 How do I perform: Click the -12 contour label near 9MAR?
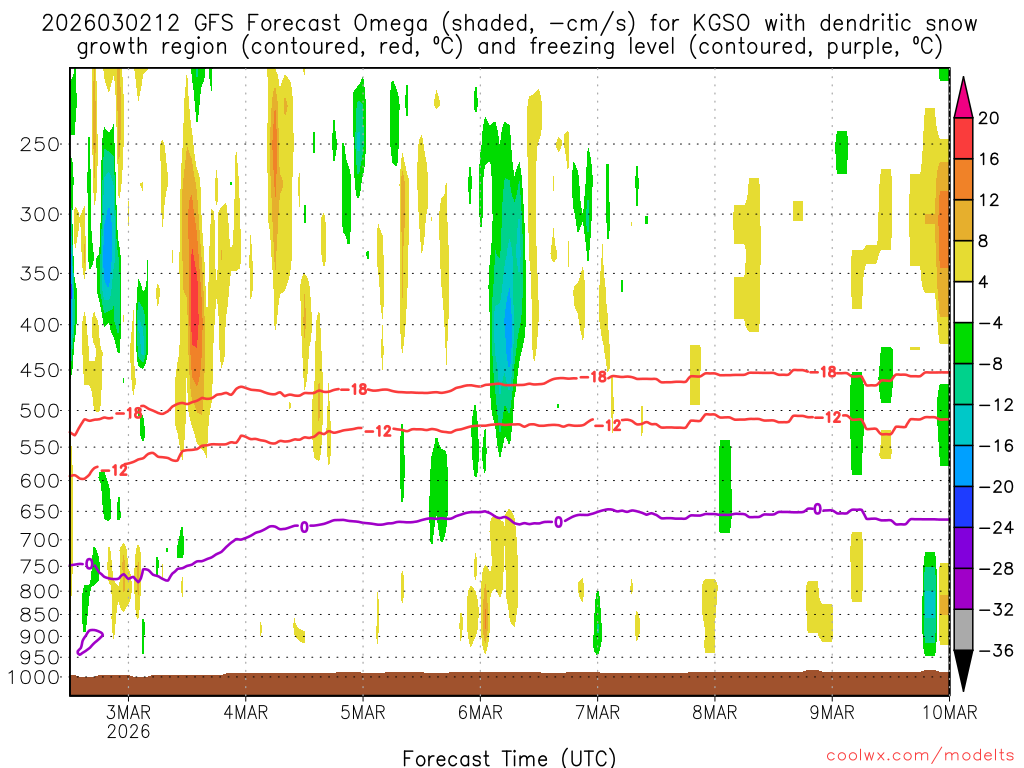pyautogui.click(x=829, y=417)
